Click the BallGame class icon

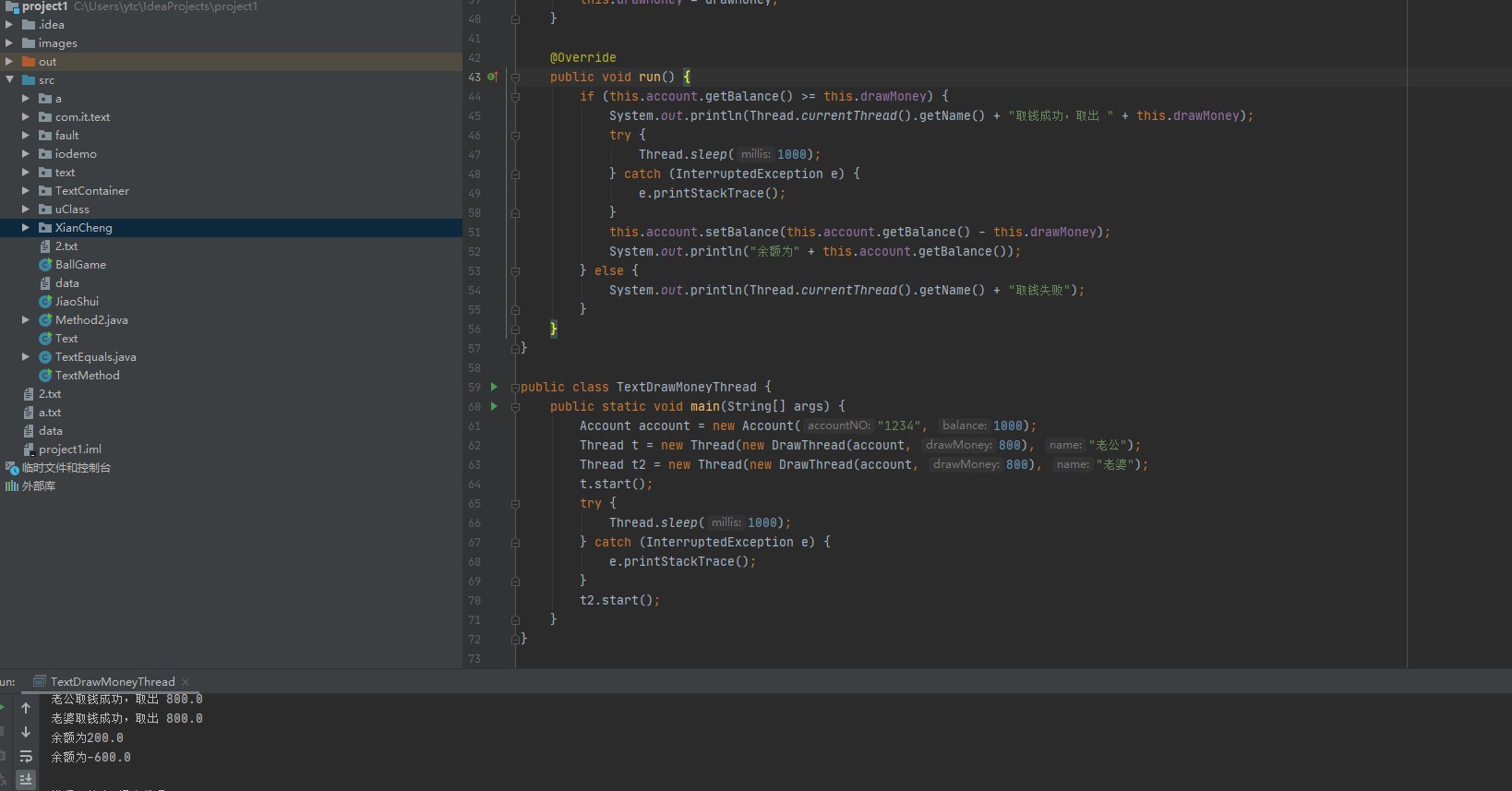click(x=45, y=265)
